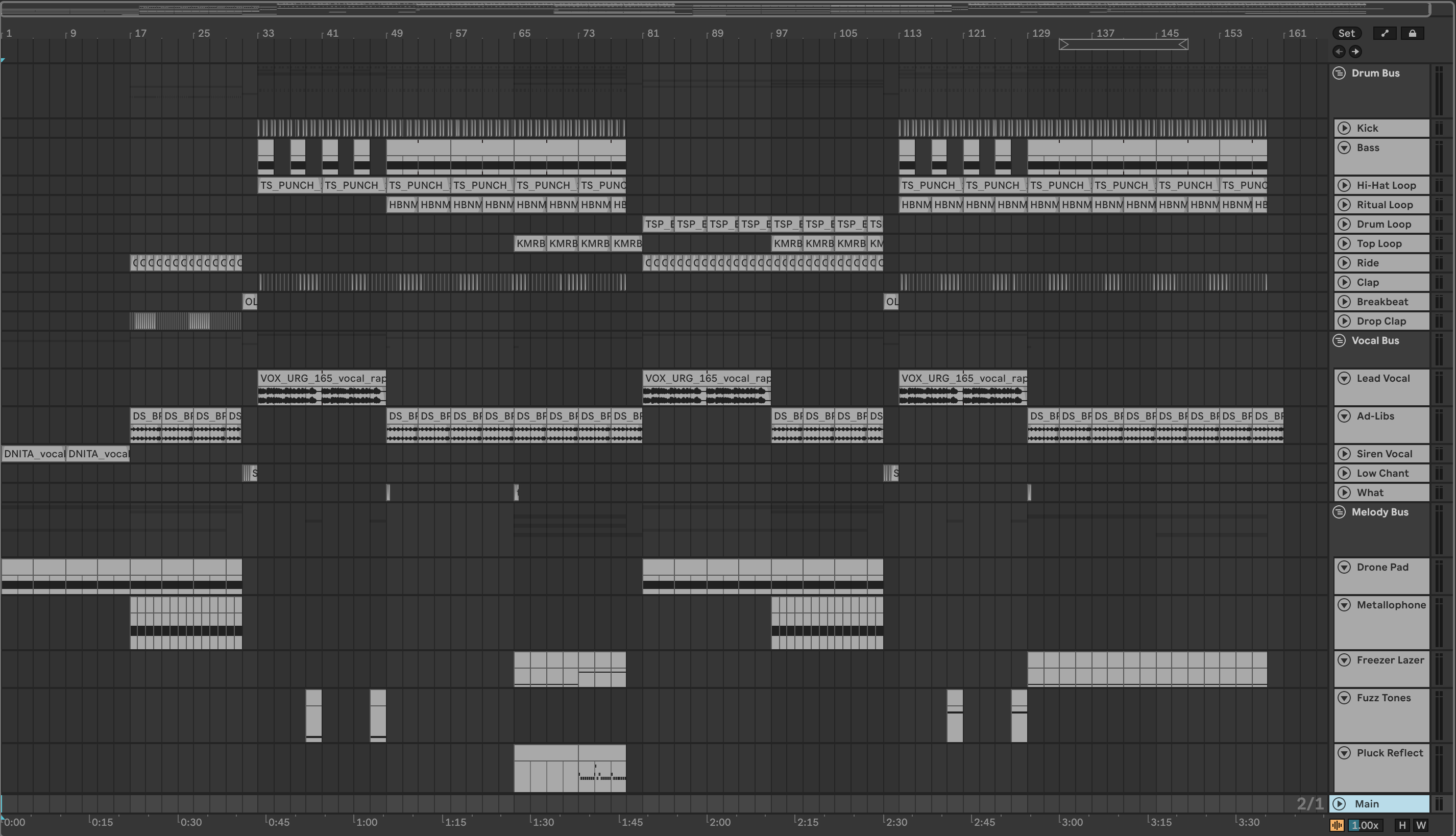Toggle the W optimize width button
The image size is (1456, 836).
pos(1421,826)
